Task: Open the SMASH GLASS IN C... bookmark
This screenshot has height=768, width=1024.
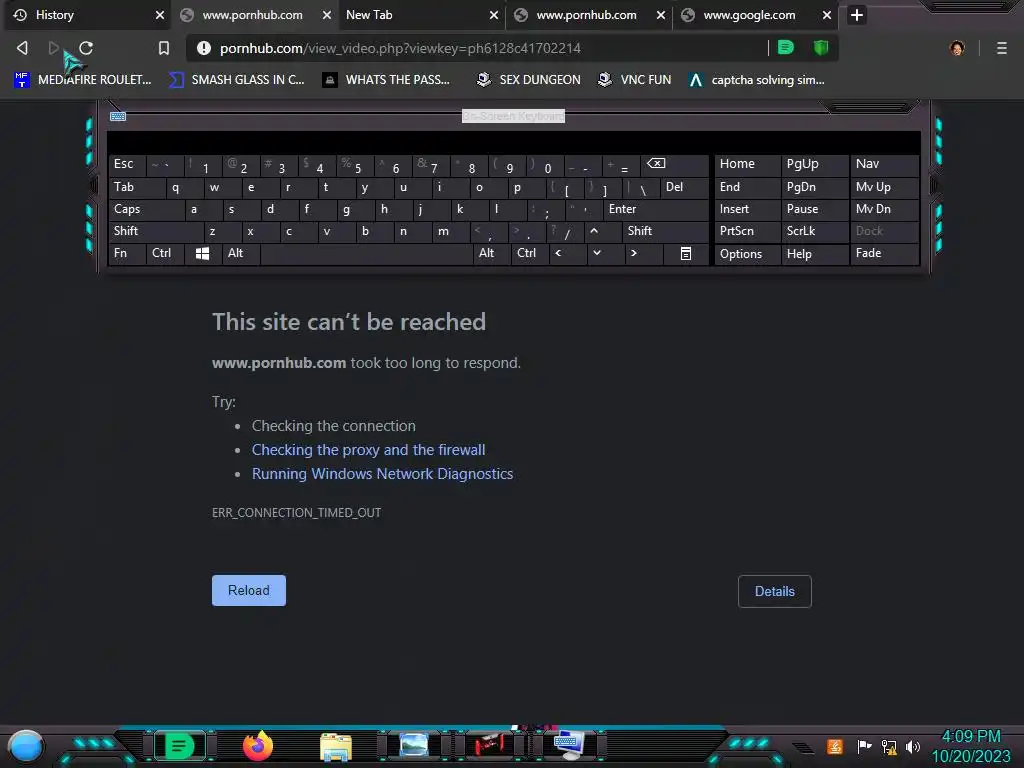Action: click(x=236, y=80)
